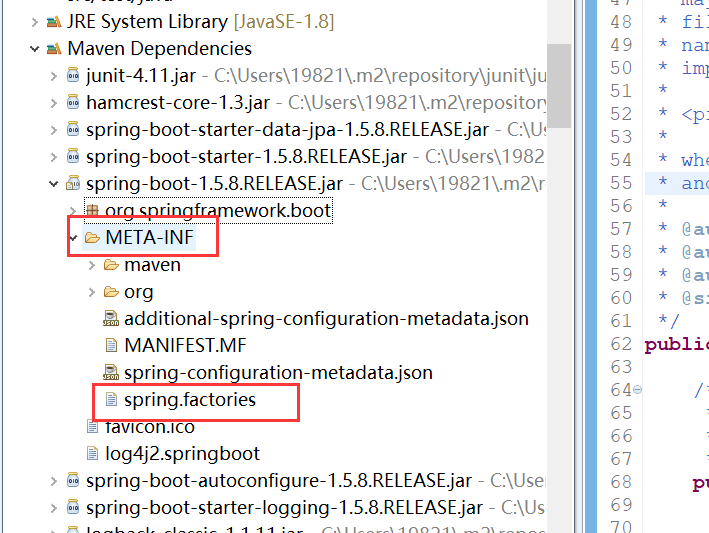Click the spring-boot-1.5.8.RELEASE jar icon

point(73,183)
